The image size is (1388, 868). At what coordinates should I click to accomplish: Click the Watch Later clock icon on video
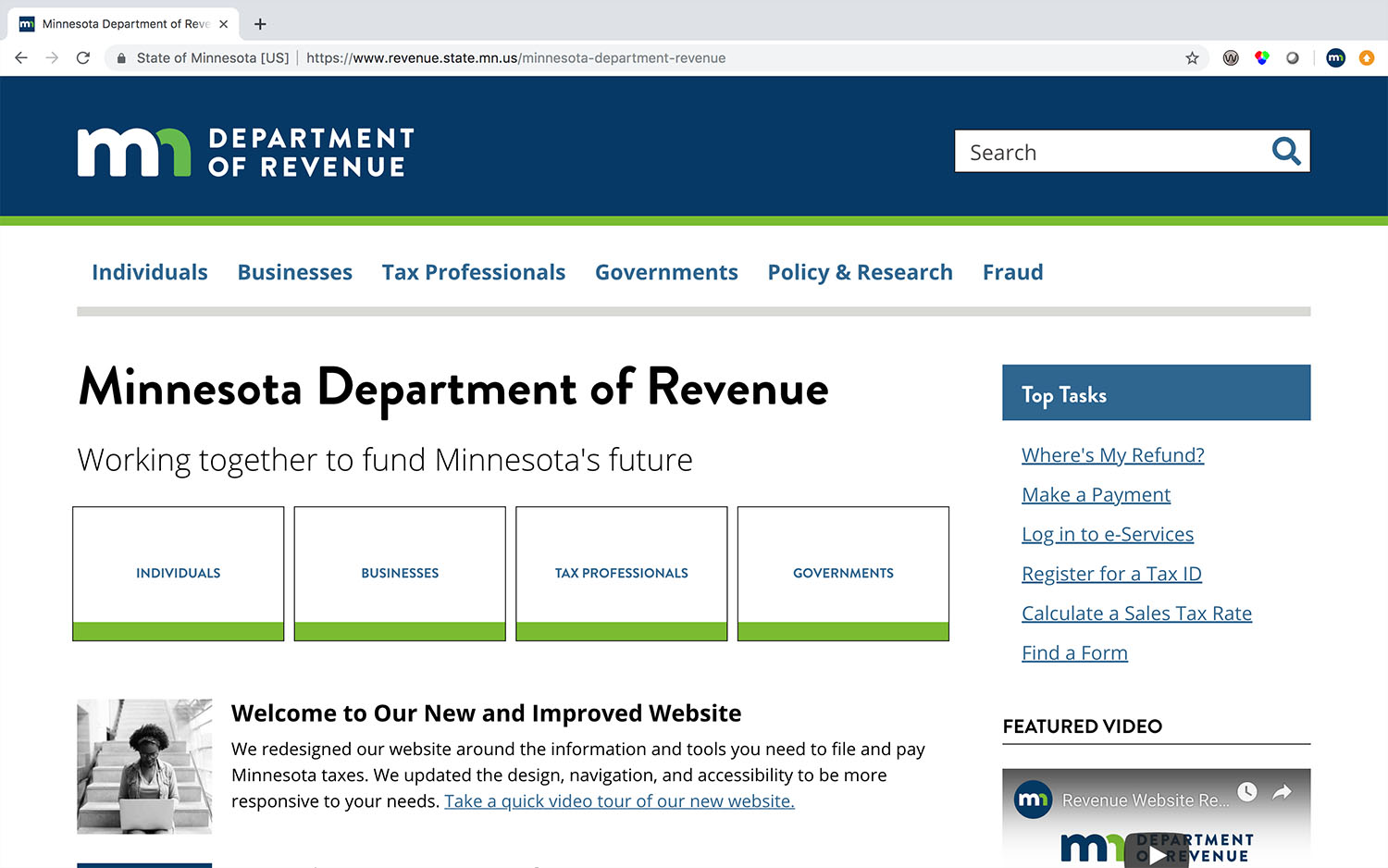point(1247,792)
